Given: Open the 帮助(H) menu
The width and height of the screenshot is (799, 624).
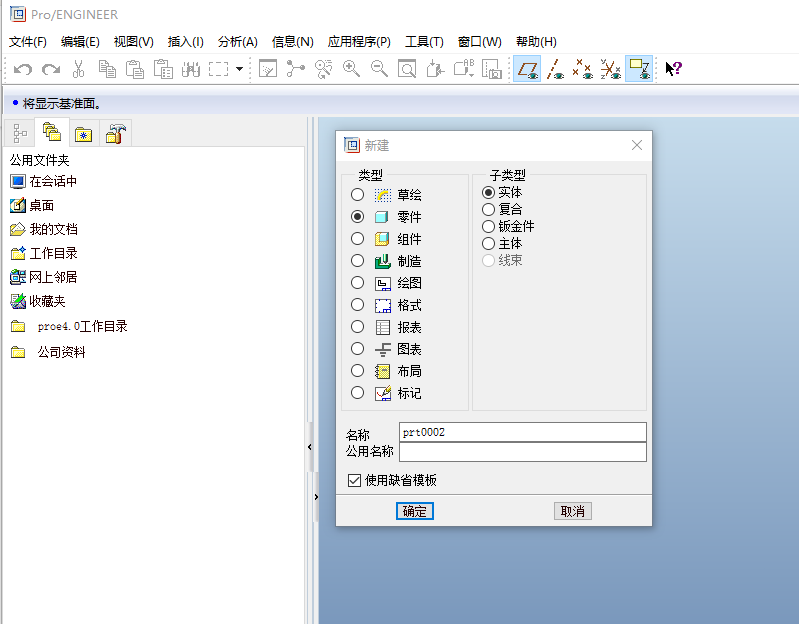Looking at the screenshot, I should click(x=536, y=42).
